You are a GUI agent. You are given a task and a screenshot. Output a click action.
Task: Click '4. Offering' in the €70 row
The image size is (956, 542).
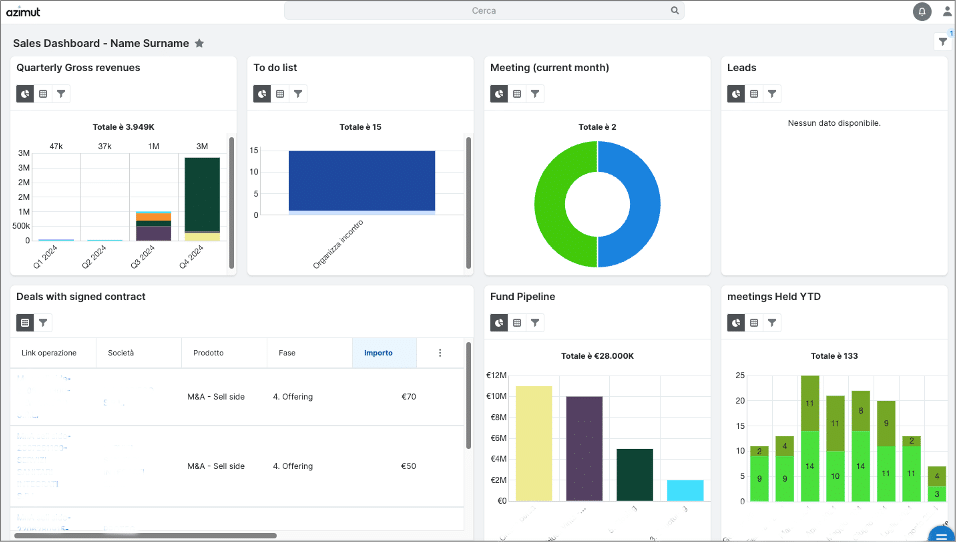pyautogui.click(x=293, y=397)
